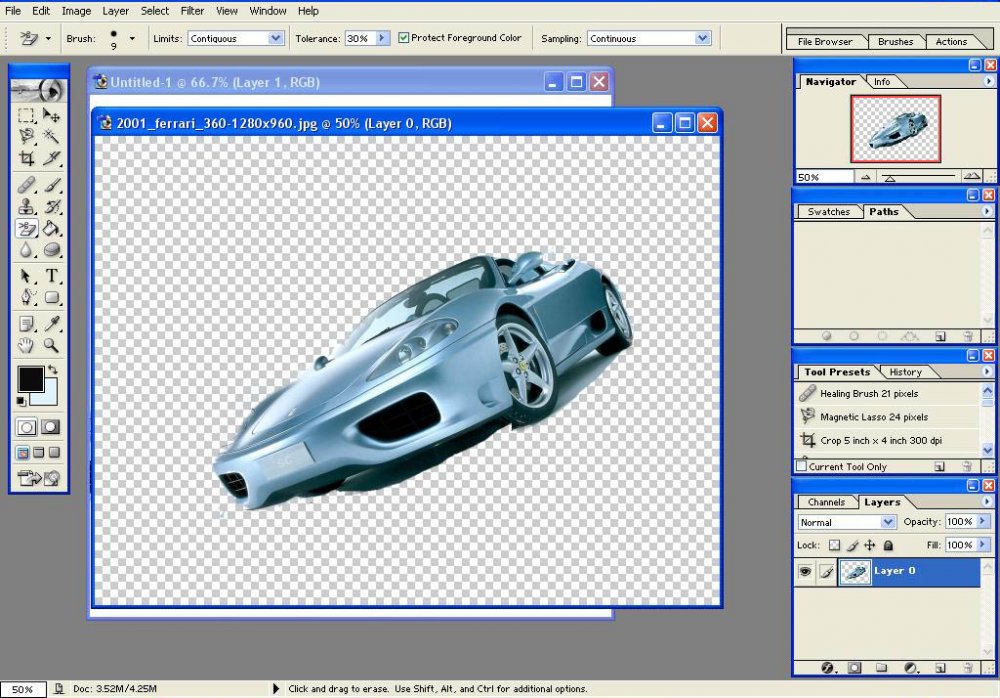Open the Filter menu

tap(192, 11)
